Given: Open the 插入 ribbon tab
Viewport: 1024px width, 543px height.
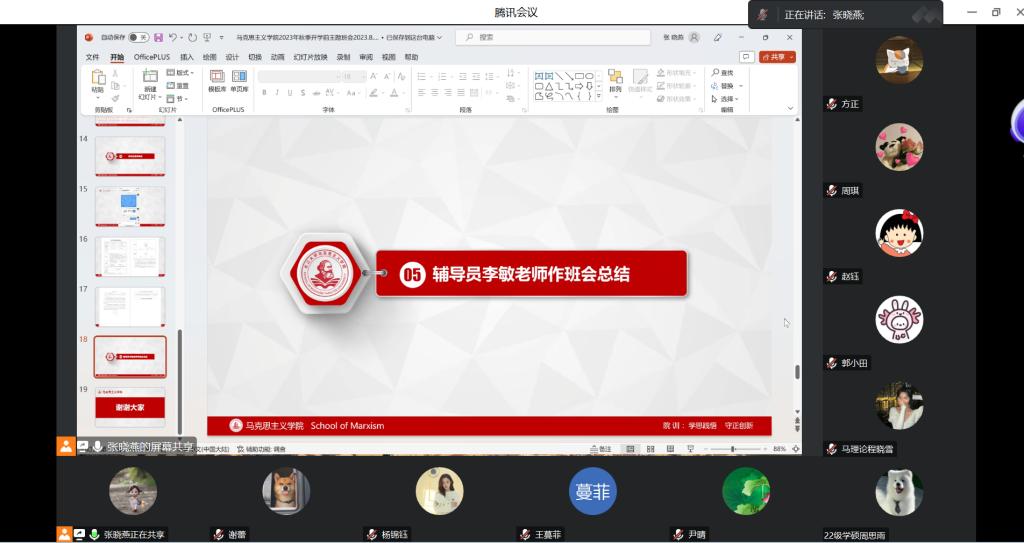Looking at the screenshot, I should pos(186,57).
